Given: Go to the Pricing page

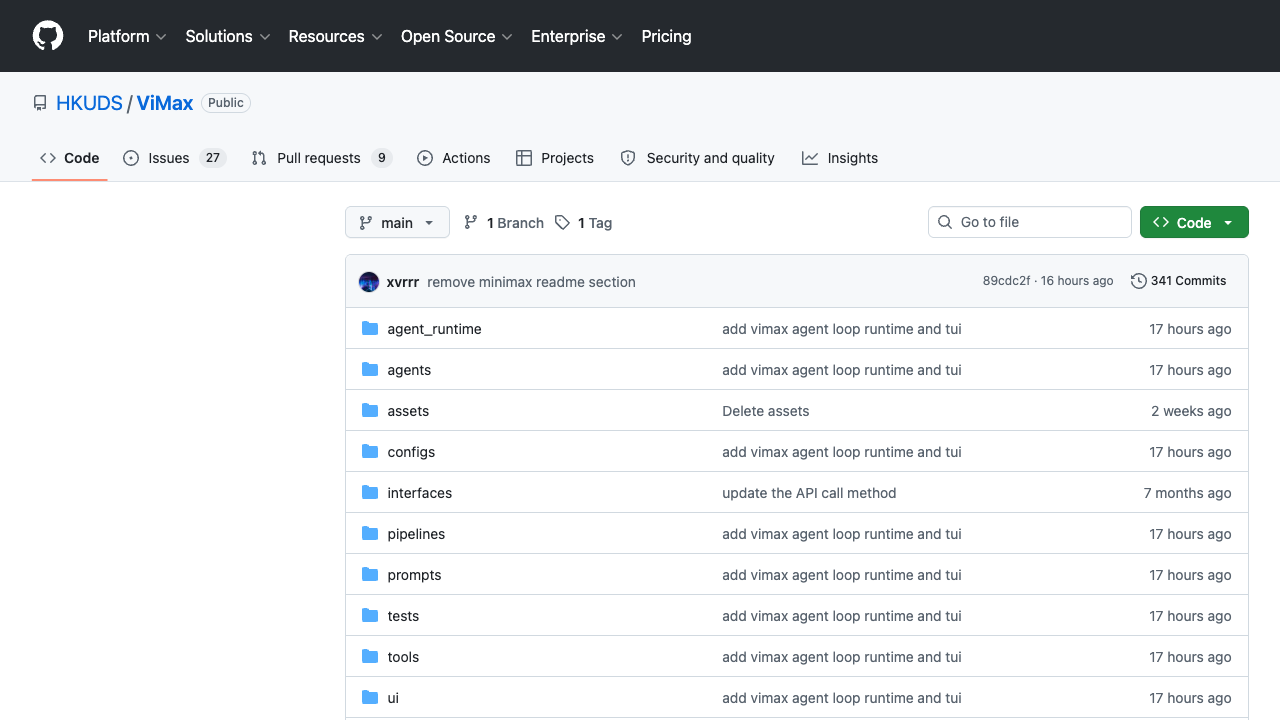Looking at the screenshot, I should pyautogui.click(x=666, y=36).
